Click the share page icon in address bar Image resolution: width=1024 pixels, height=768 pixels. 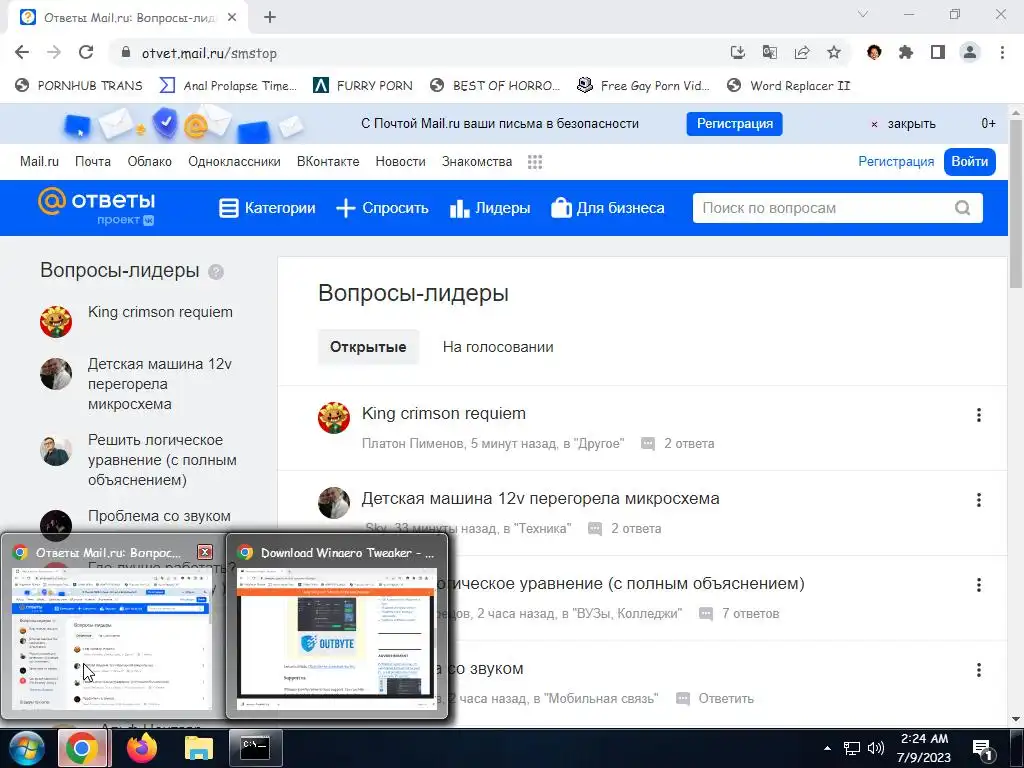(802, 52)
